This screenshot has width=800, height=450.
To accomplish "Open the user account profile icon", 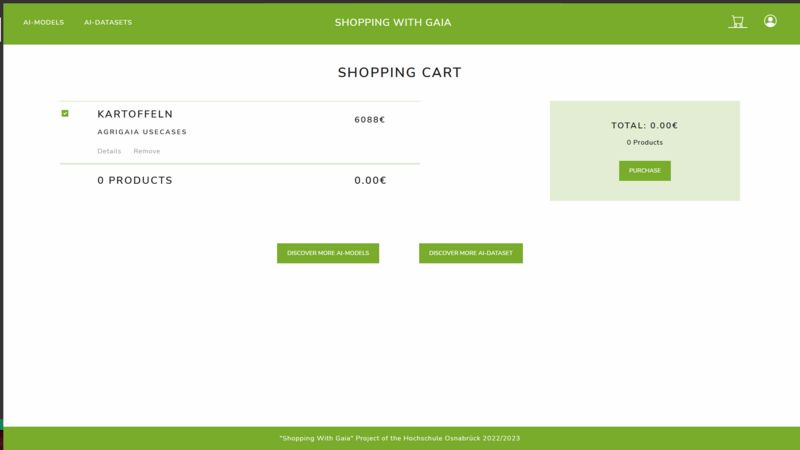I will [770, 21].
